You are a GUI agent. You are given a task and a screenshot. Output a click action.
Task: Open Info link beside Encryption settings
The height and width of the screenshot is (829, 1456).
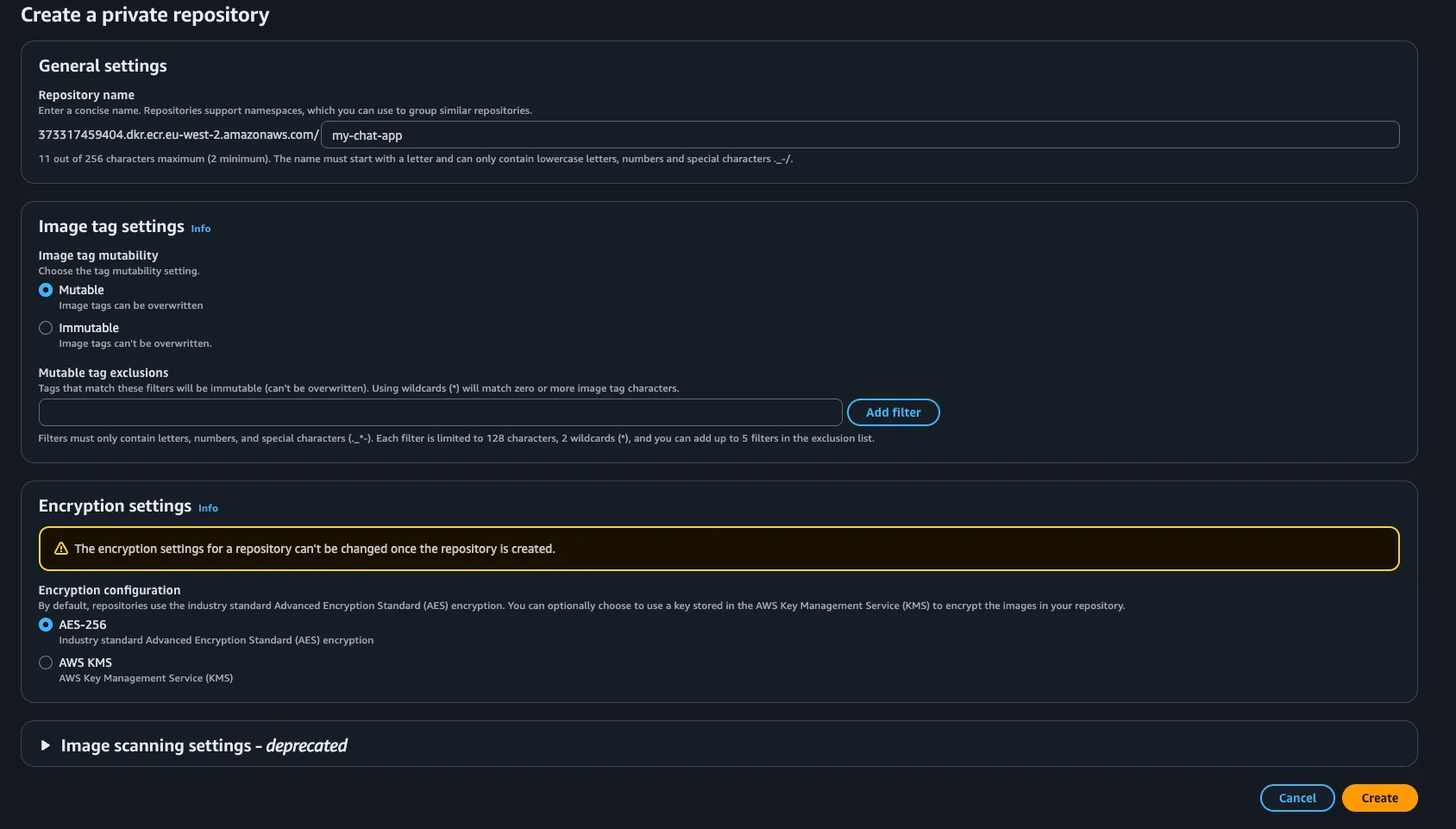pyautogui.click(x=208, y=508)
